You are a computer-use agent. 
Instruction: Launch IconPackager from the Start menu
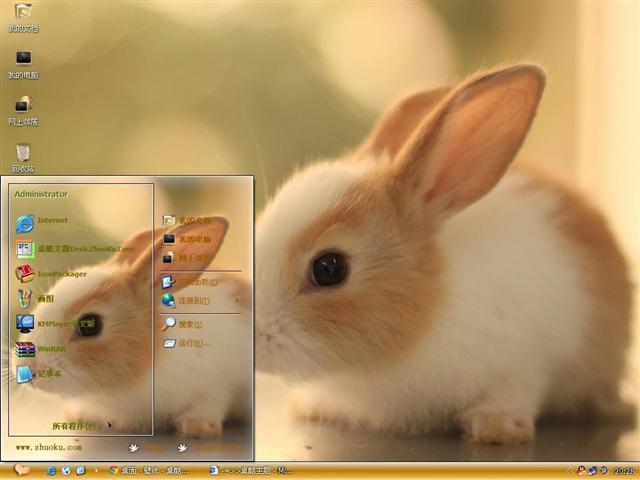51,273
